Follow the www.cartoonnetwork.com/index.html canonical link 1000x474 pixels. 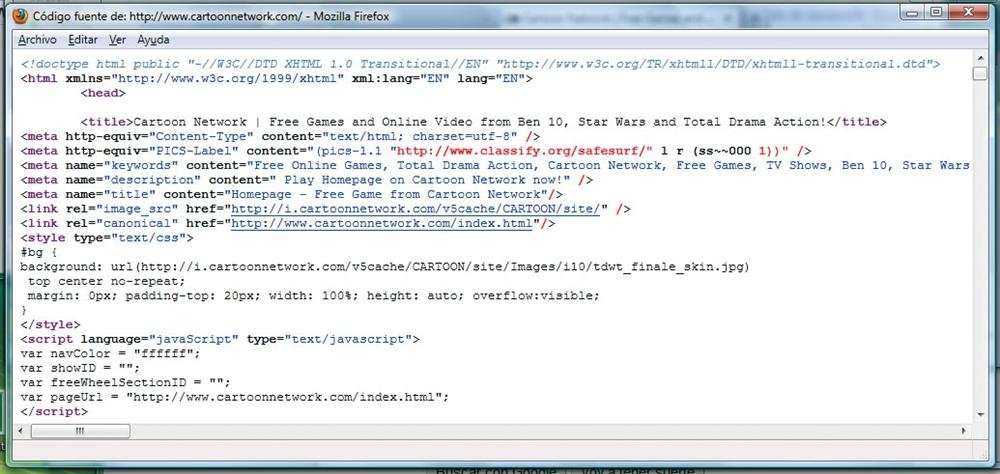coord(381,223)
